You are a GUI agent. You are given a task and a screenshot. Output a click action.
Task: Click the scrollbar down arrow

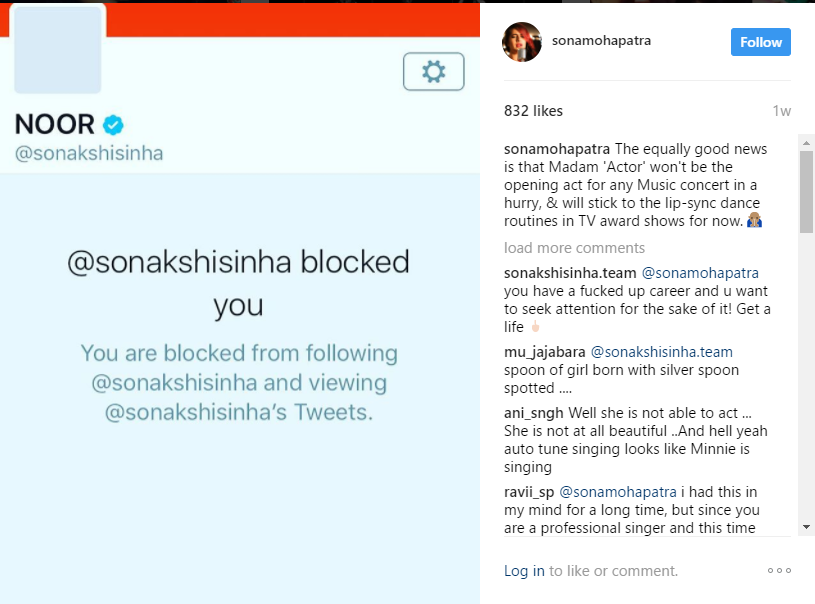point(806,527)
